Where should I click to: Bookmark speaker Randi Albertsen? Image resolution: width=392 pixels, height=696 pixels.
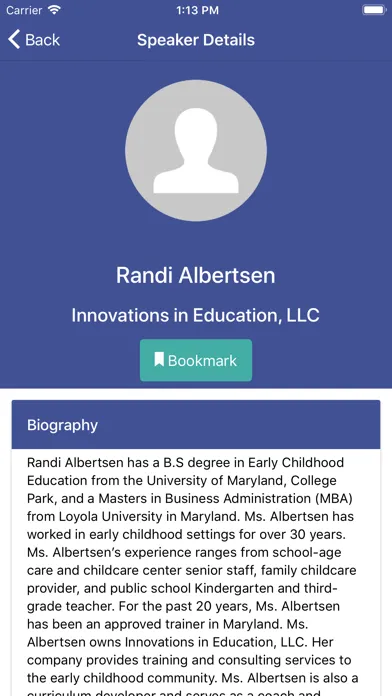pos(196,360)
